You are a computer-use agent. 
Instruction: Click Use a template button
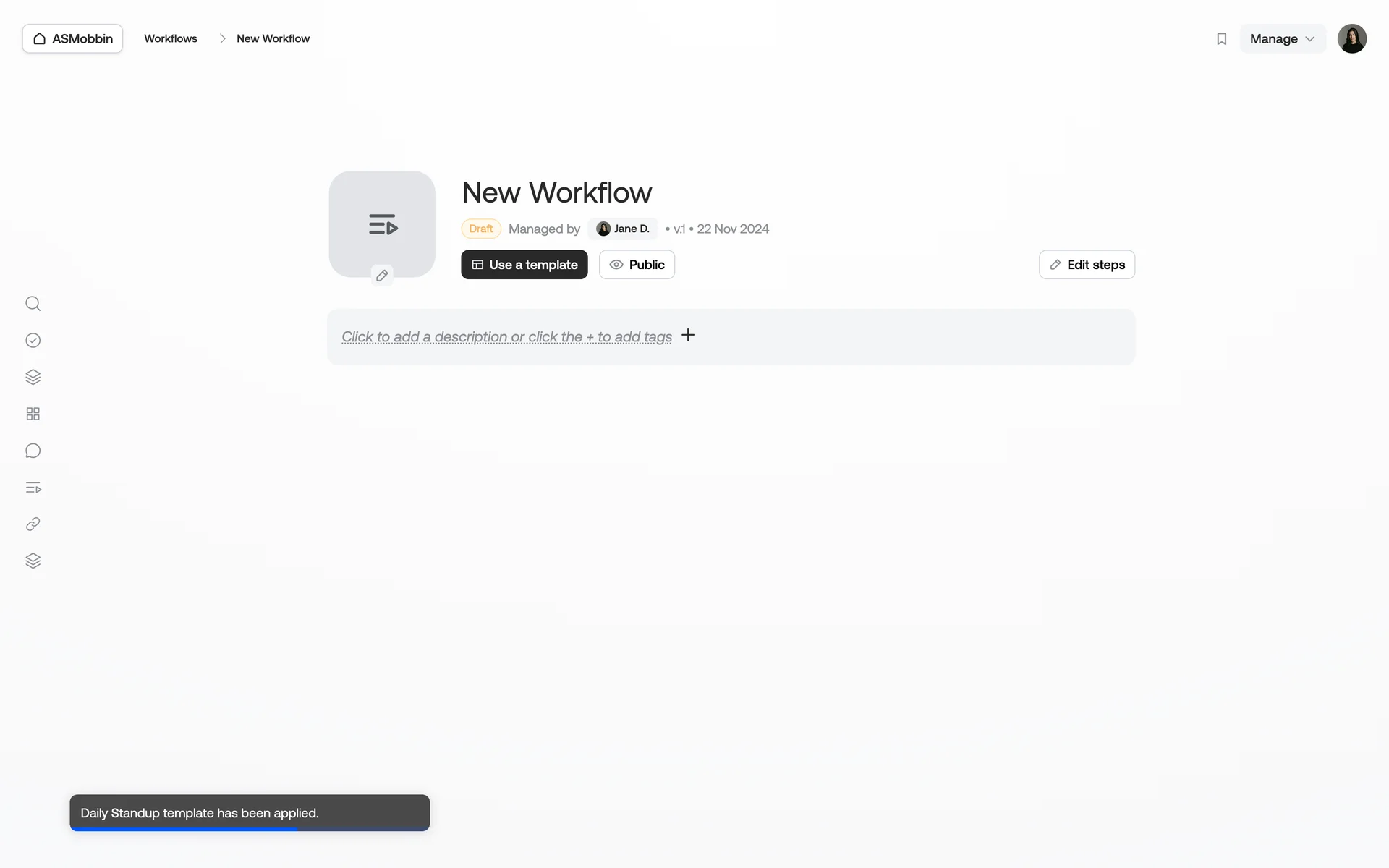(524, 265)
